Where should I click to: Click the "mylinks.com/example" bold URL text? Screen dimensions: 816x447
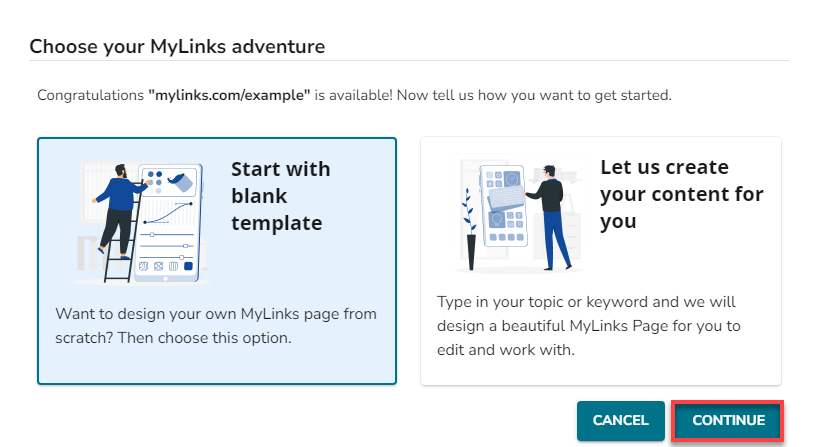tap(229, 96)
